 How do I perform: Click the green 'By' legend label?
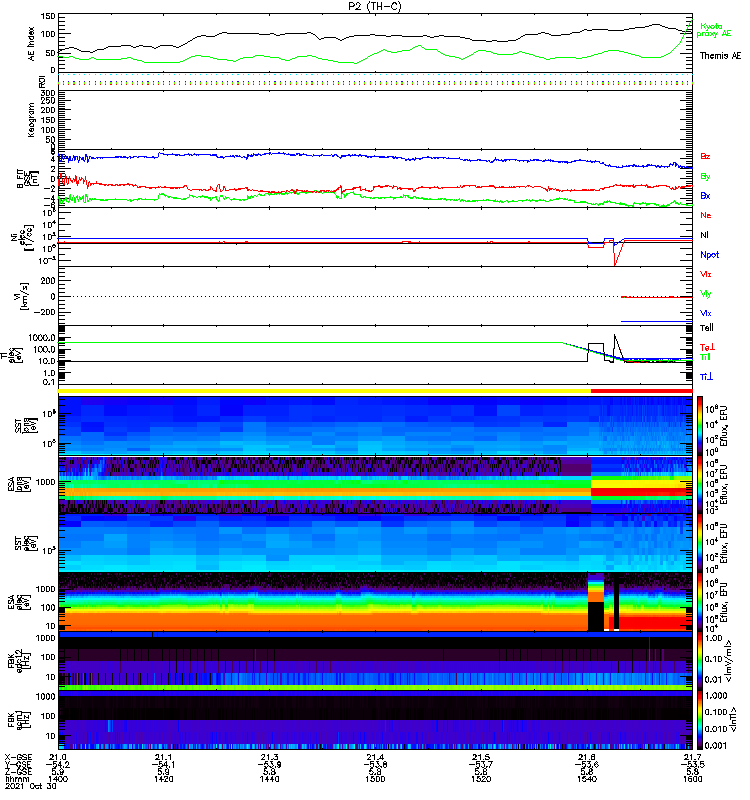point(705,177)
